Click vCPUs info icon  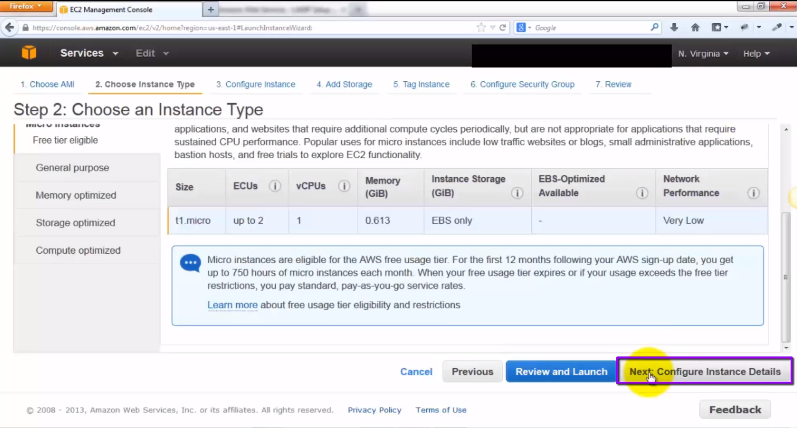click(344, 186)
